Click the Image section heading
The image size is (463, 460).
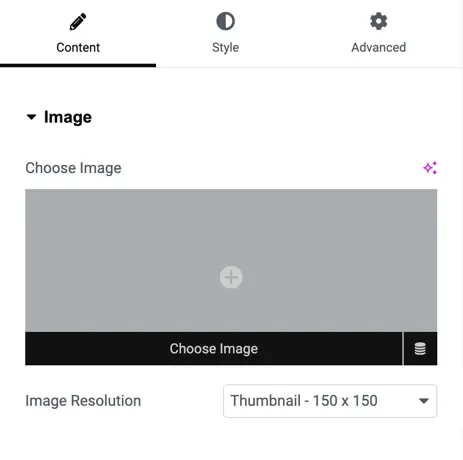(x=68, y=117)
